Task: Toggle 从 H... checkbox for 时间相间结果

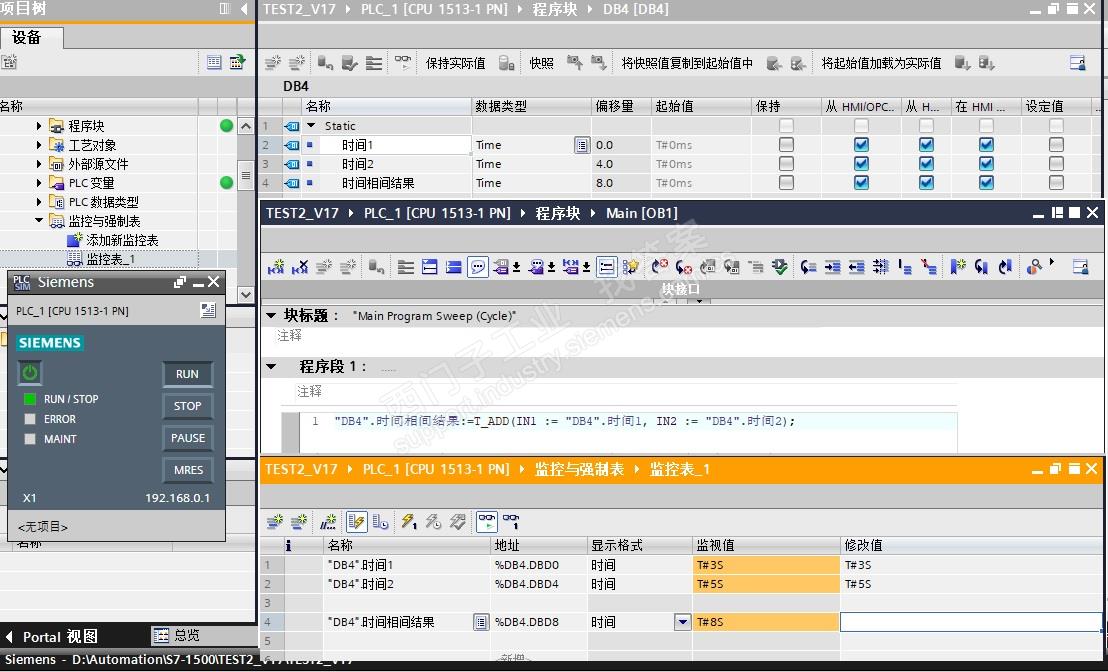Action: pos(926,182)
